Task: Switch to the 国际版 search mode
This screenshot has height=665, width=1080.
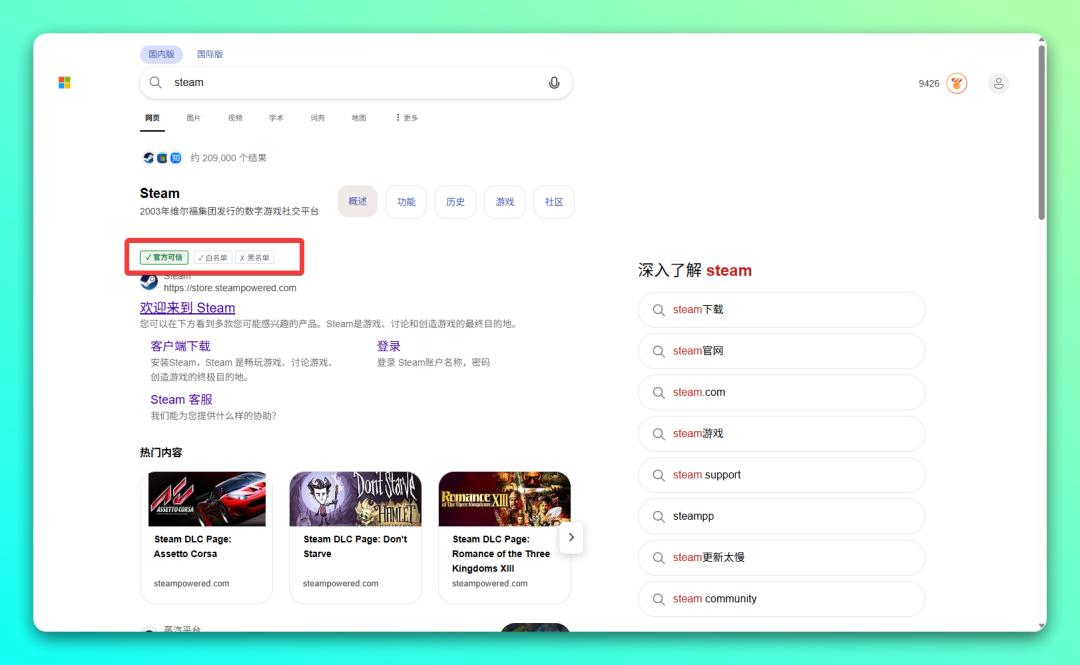Action: click(x=210, y=54)
